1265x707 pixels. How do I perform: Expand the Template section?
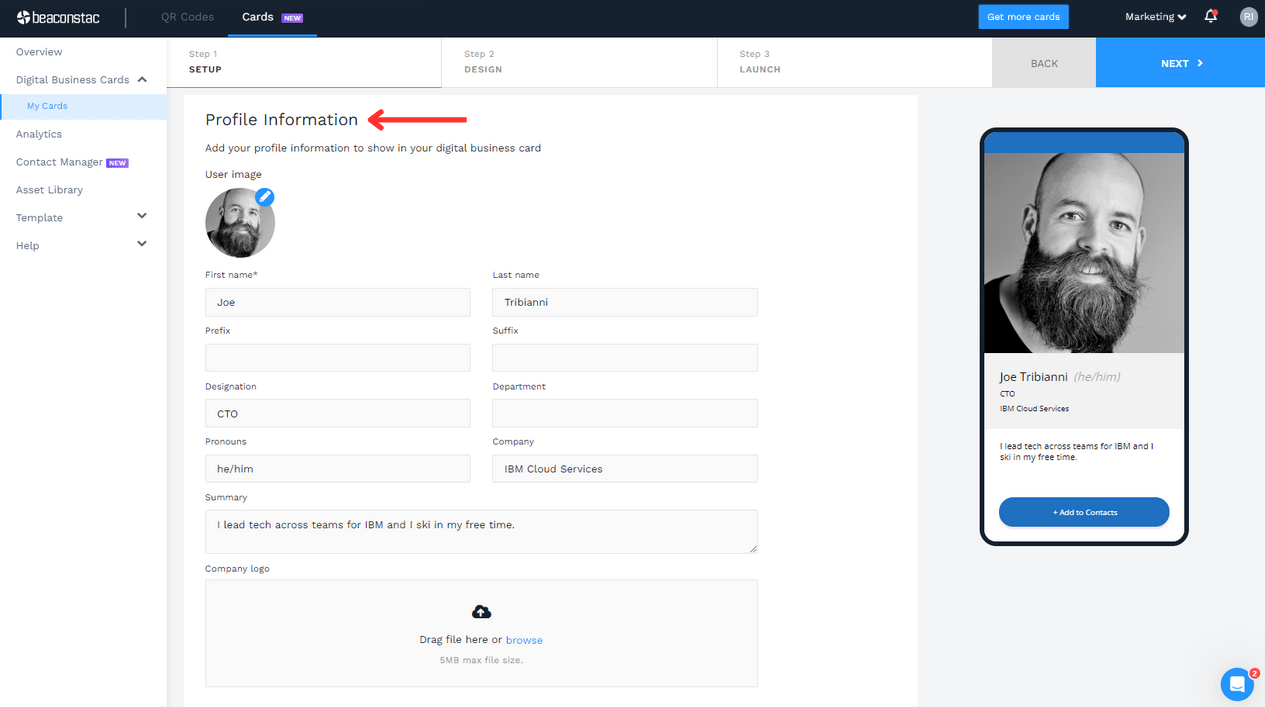141,216
